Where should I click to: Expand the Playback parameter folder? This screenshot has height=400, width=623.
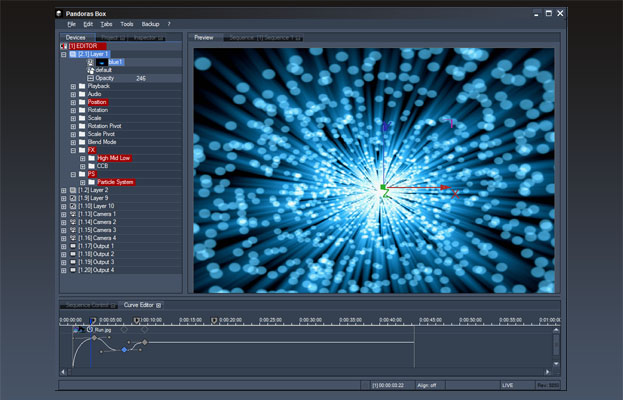pos(73,86)
